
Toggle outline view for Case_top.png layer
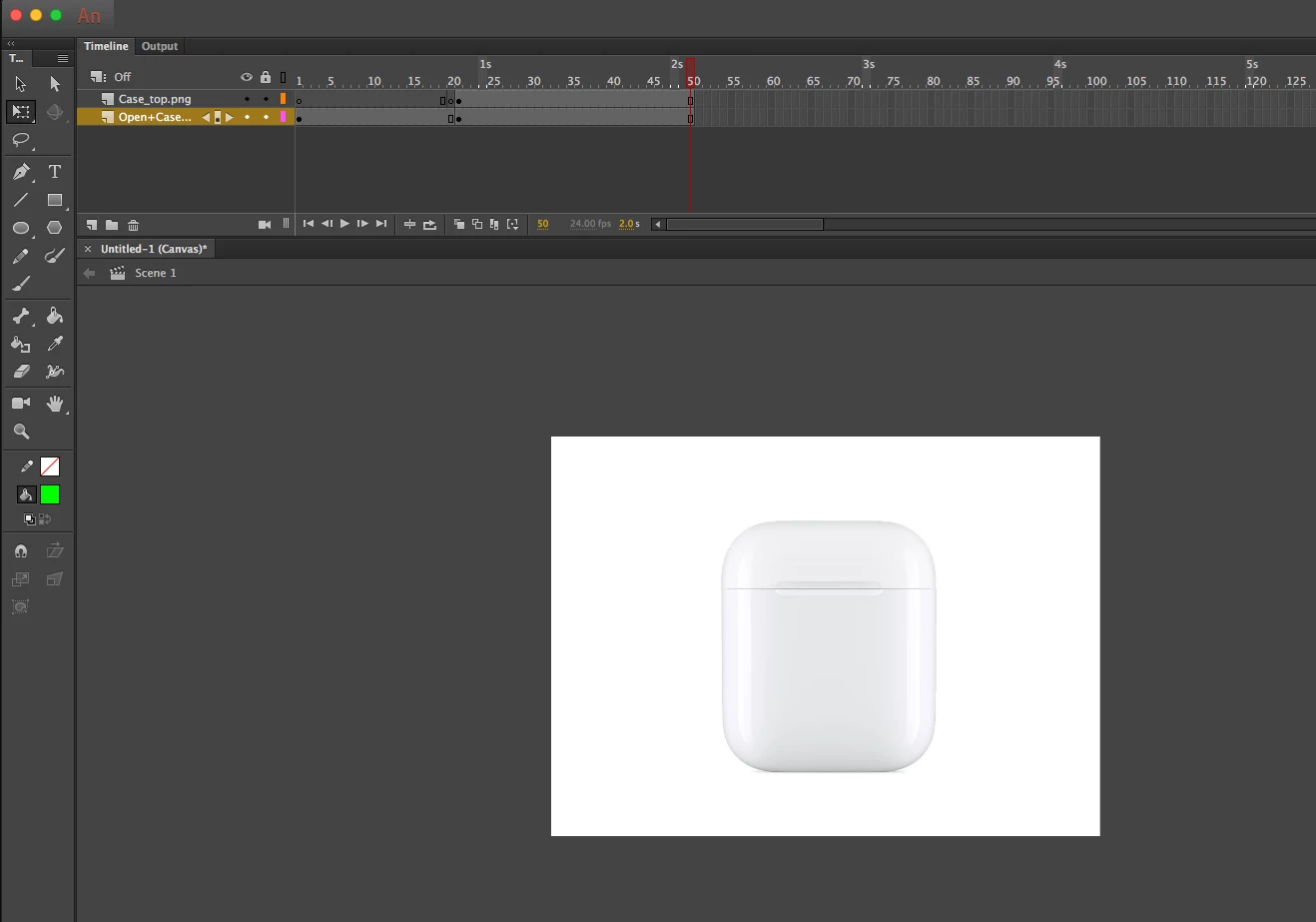pos(284,99)
